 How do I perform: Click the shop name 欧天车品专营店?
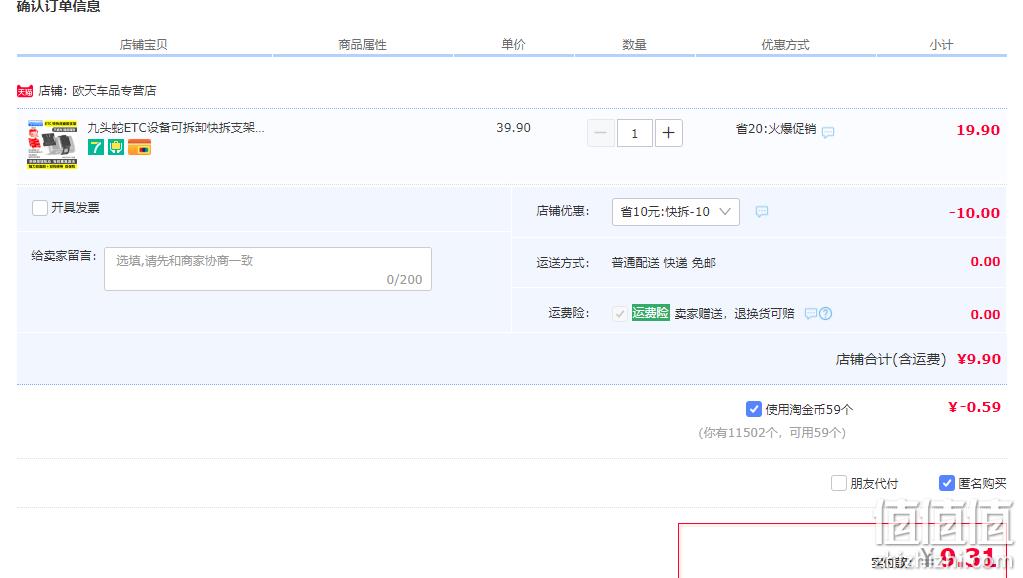[x=114, y=91]
